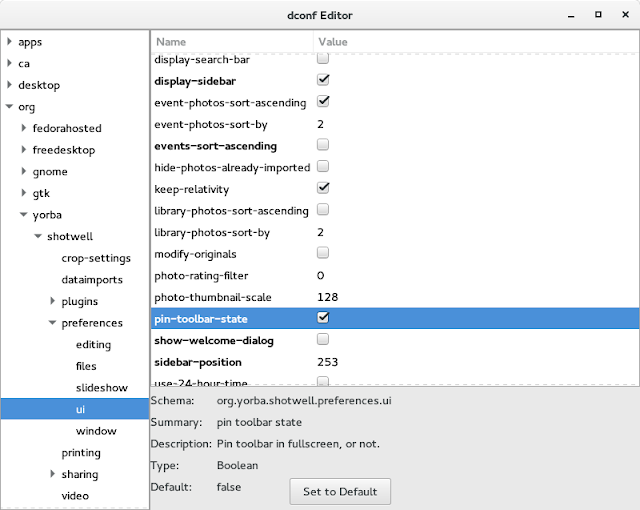Collapse the preferences node arrow
The image size is (640, 510).
tap(53, 322)
